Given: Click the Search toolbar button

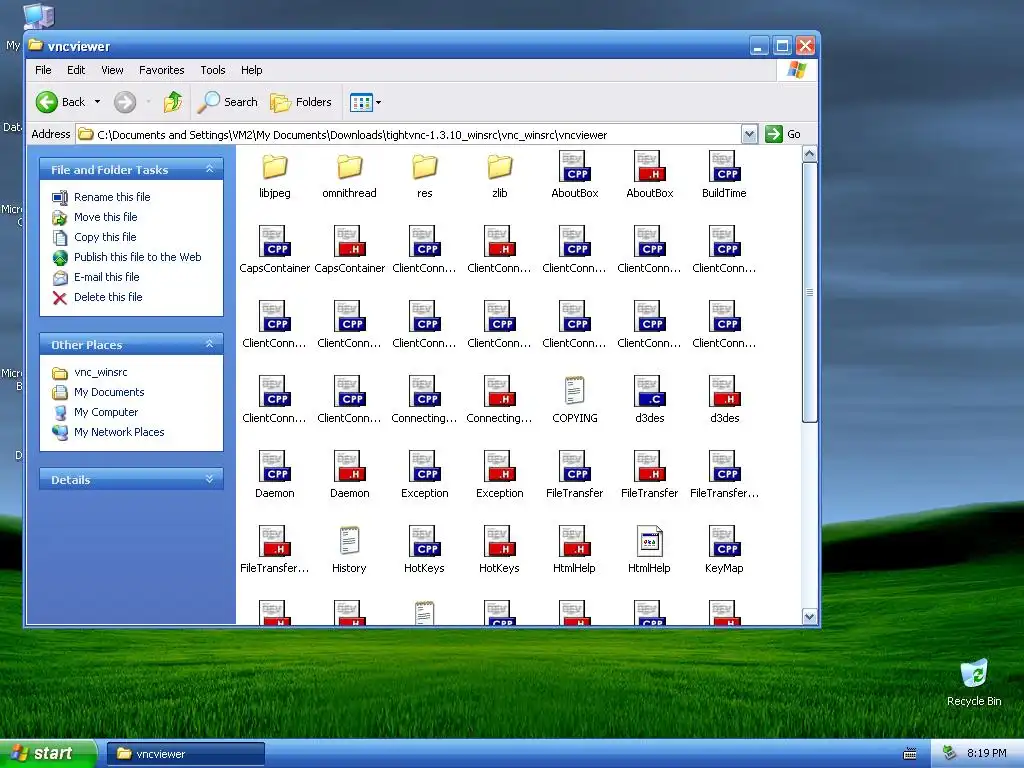Looking at the screenshot, I should point(228,102).
